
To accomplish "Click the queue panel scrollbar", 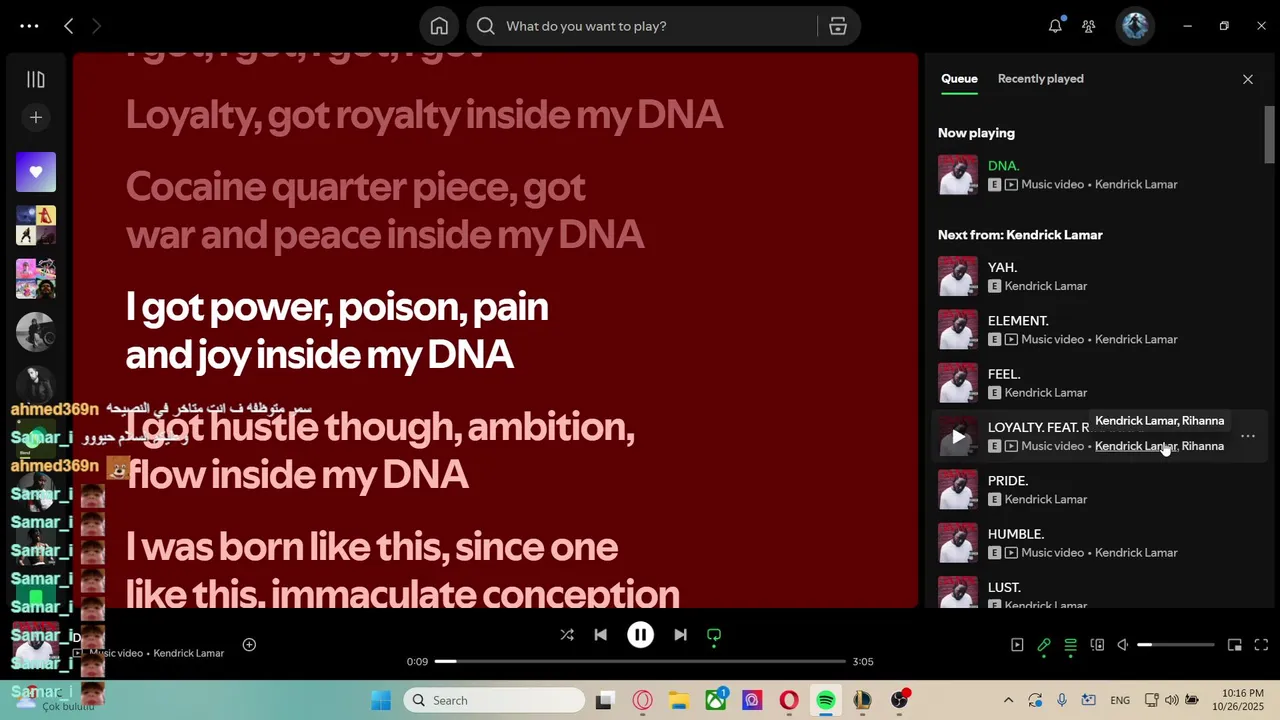I will 1270,135.
